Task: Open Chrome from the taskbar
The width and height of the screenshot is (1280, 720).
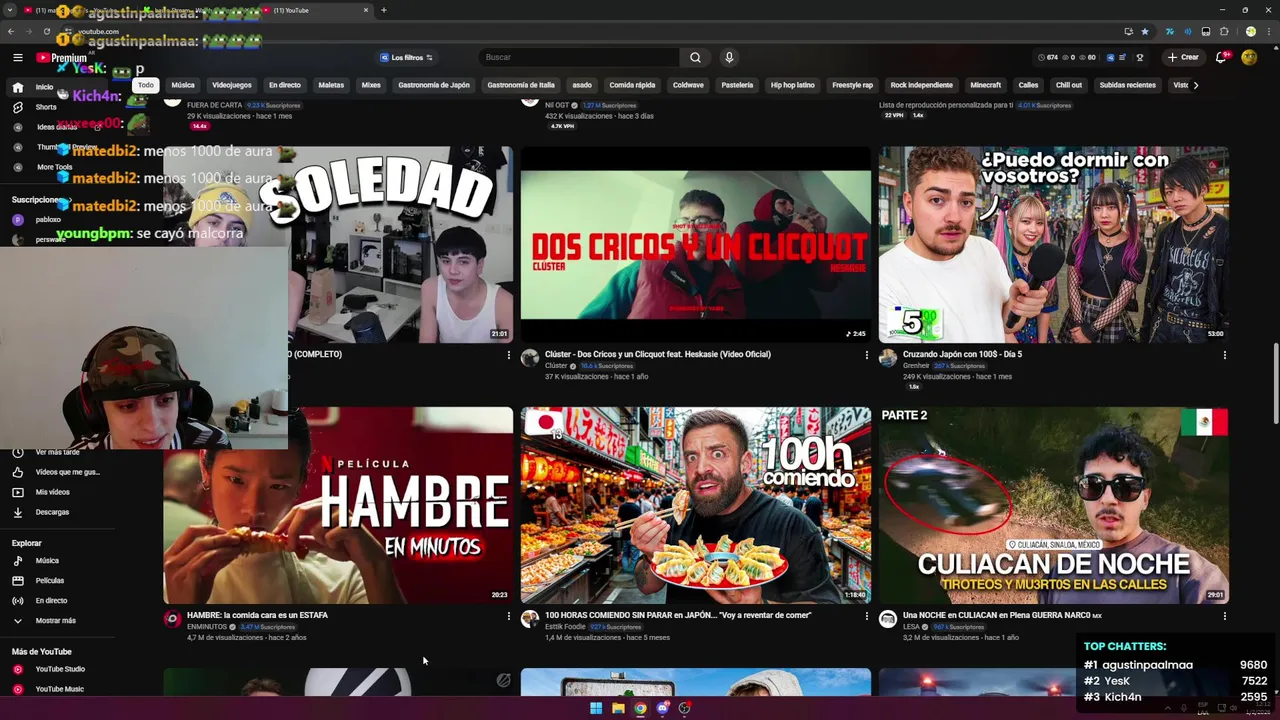Action: coord(640,708)
